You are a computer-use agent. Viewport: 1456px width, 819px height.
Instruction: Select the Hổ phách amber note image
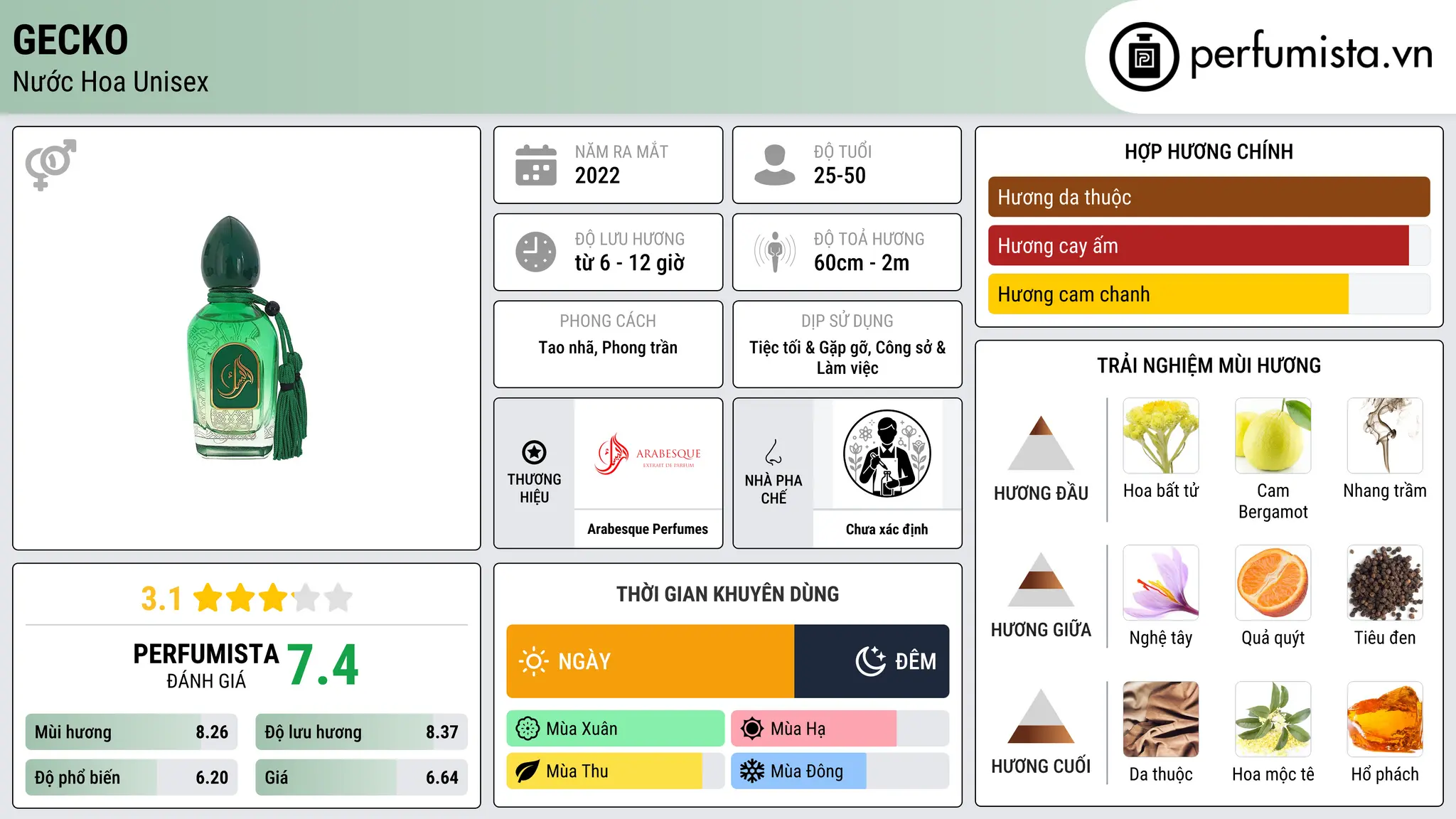1385,719
